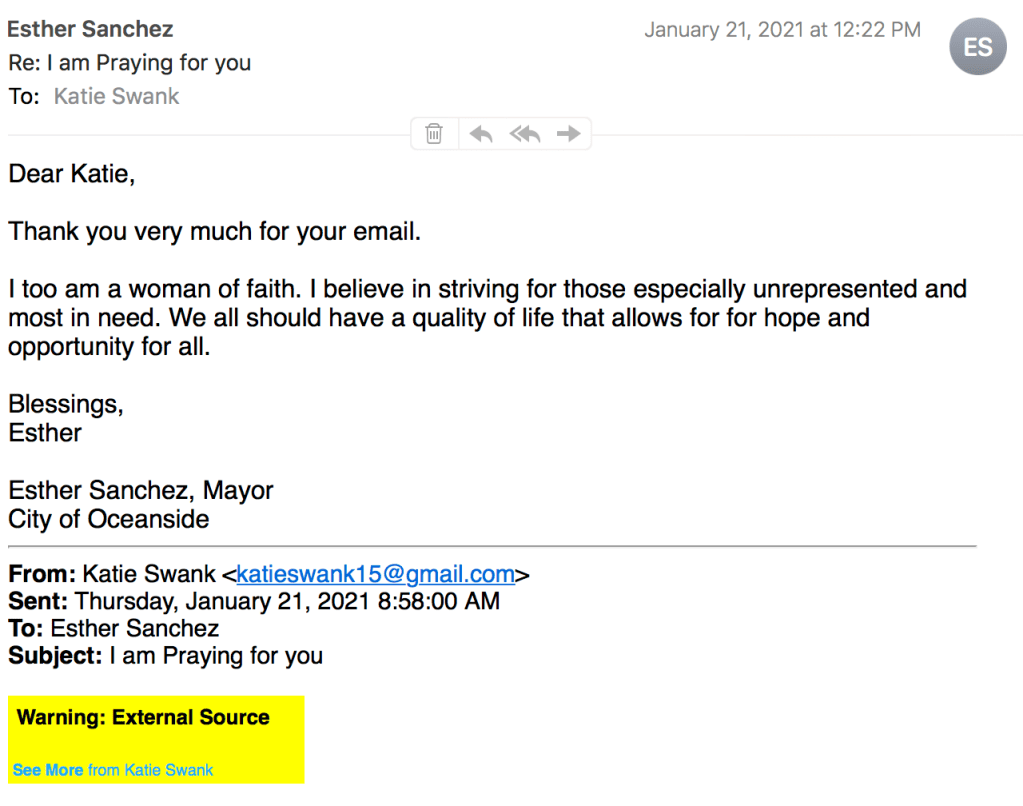This screenshot has height=806, width=1023.
Task: Click the Thank you very much sentence
Action: tap(215, 232)
